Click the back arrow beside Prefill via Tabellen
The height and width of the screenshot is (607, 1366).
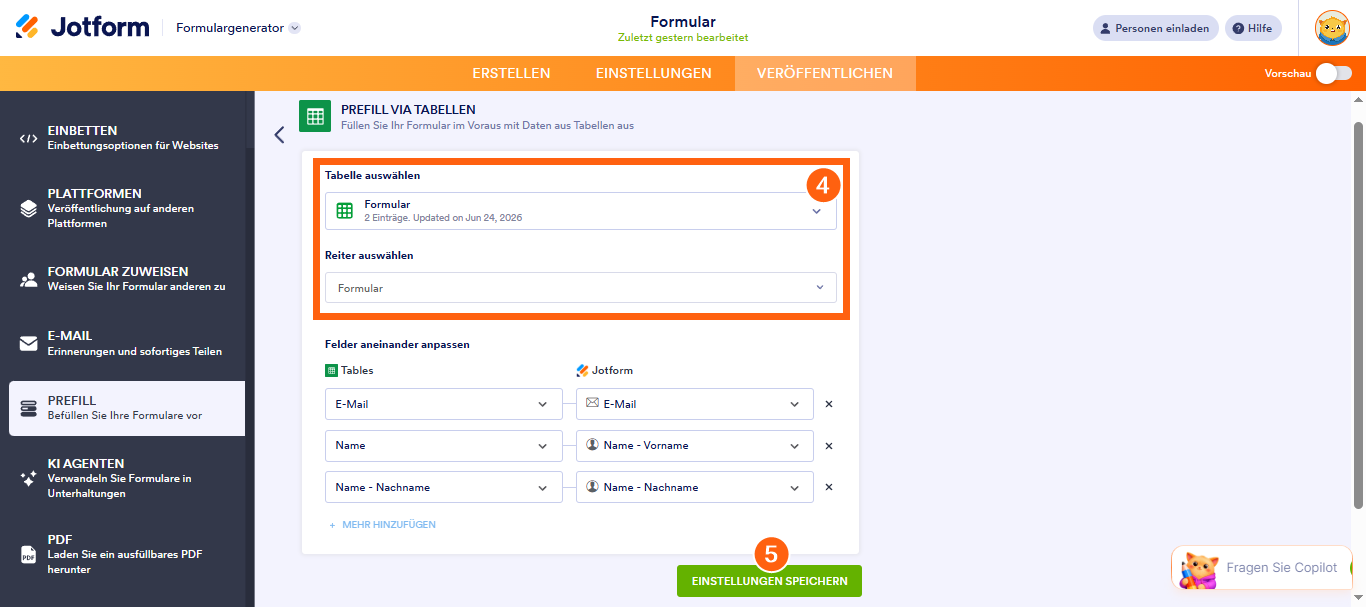(279, 135)
